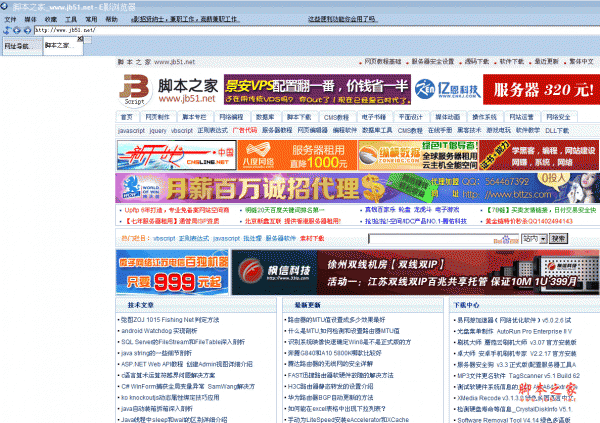The image size is (600, 423).
Task: Expand the 站内 search scope dropdown
Action: pyautogui.click(x=534, y=239)
